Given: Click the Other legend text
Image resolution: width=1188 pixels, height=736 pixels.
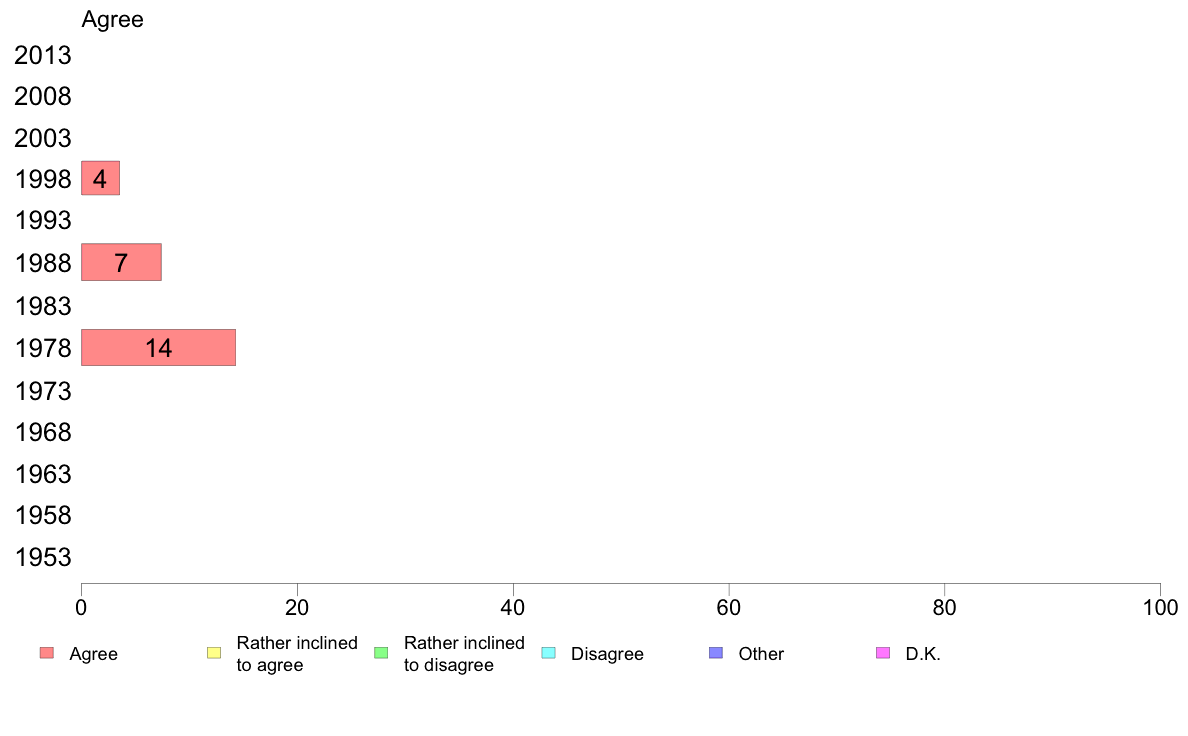Looking at the screenshot, I should (761, 654).
